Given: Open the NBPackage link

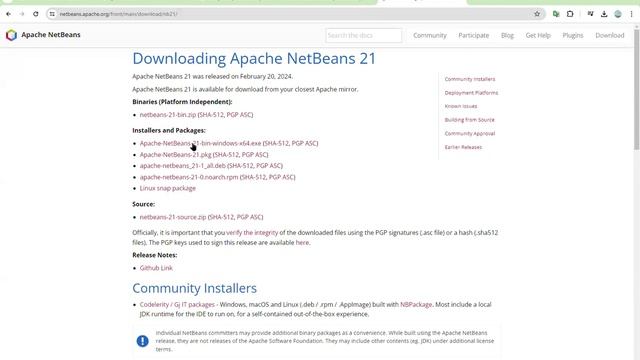Looking at the screenshot, I should pos(416,304).
